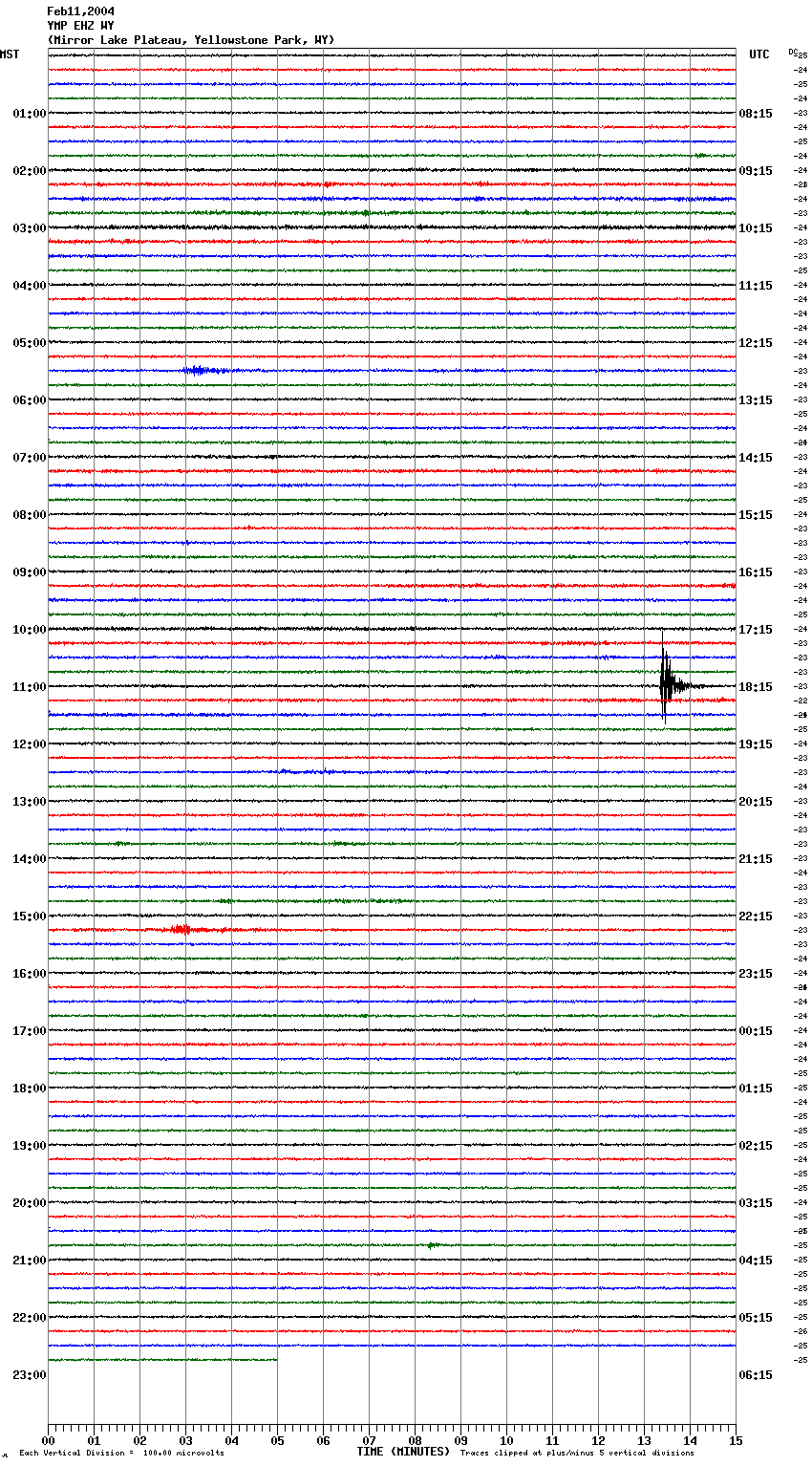Click the '01:00' MST time label
The height and width of the screenshot is (1466, 812).
click(30, 114)
